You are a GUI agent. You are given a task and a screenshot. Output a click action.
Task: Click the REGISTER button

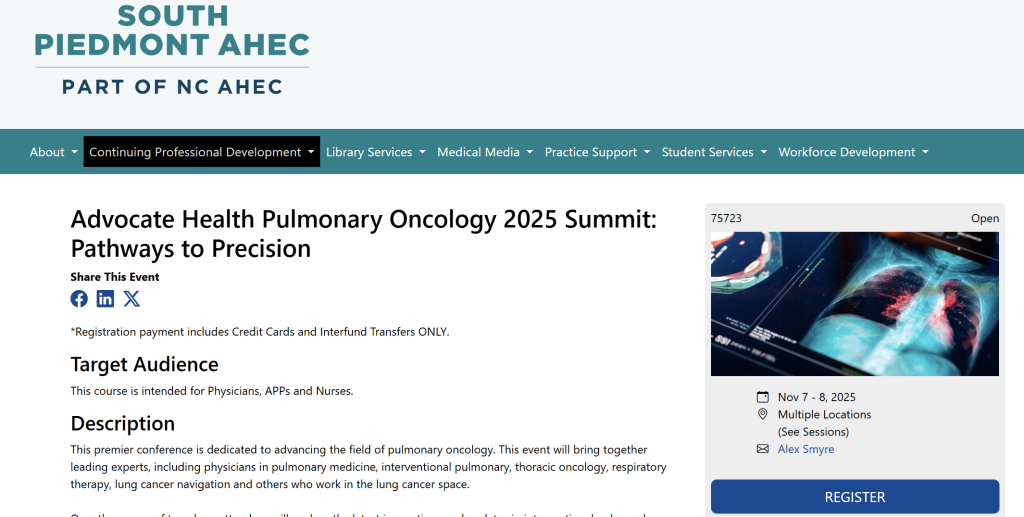pyautogui.click(x=855, y=497)
